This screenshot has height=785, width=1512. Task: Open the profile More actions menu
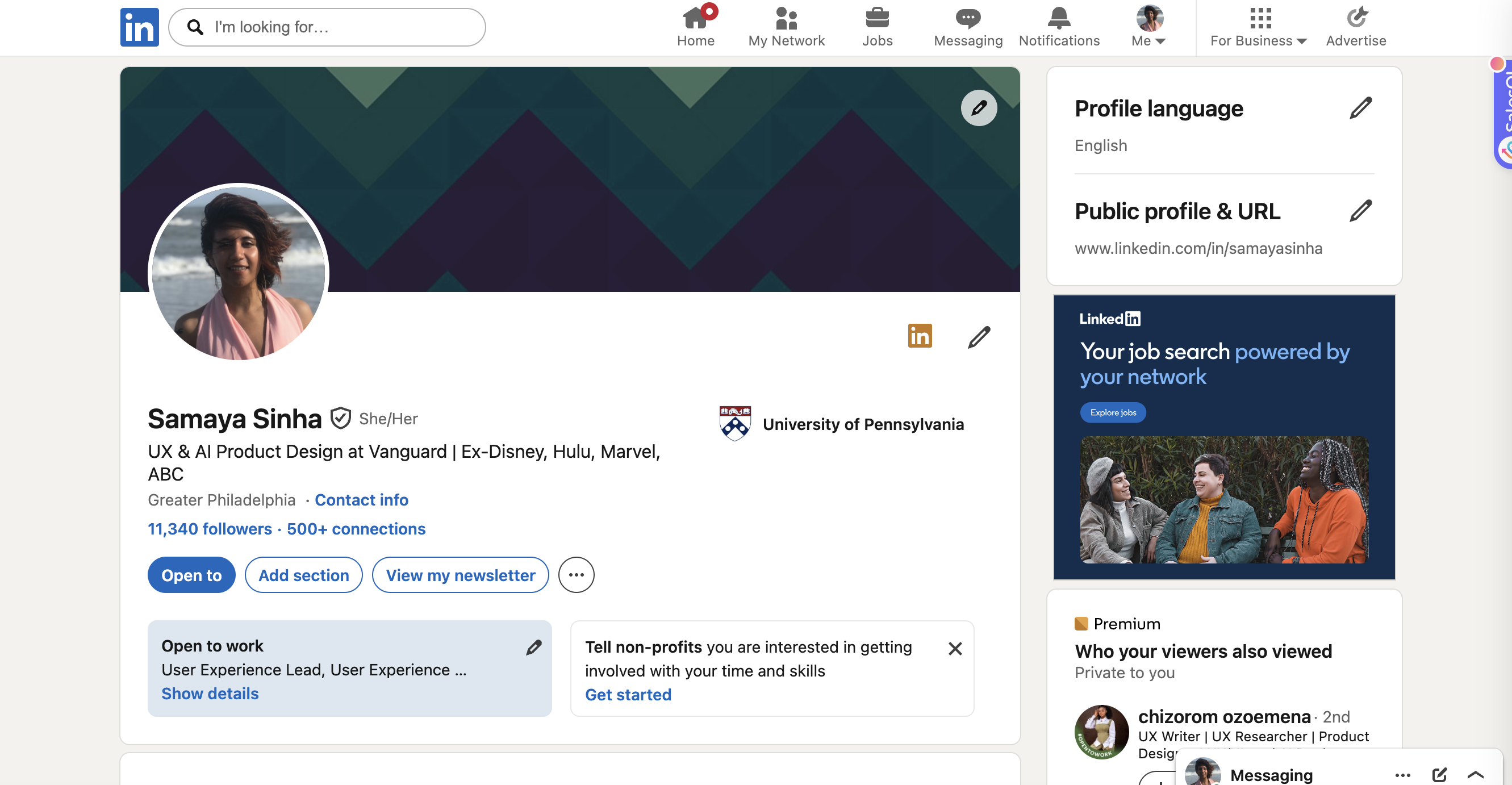[x=576, y=575]
